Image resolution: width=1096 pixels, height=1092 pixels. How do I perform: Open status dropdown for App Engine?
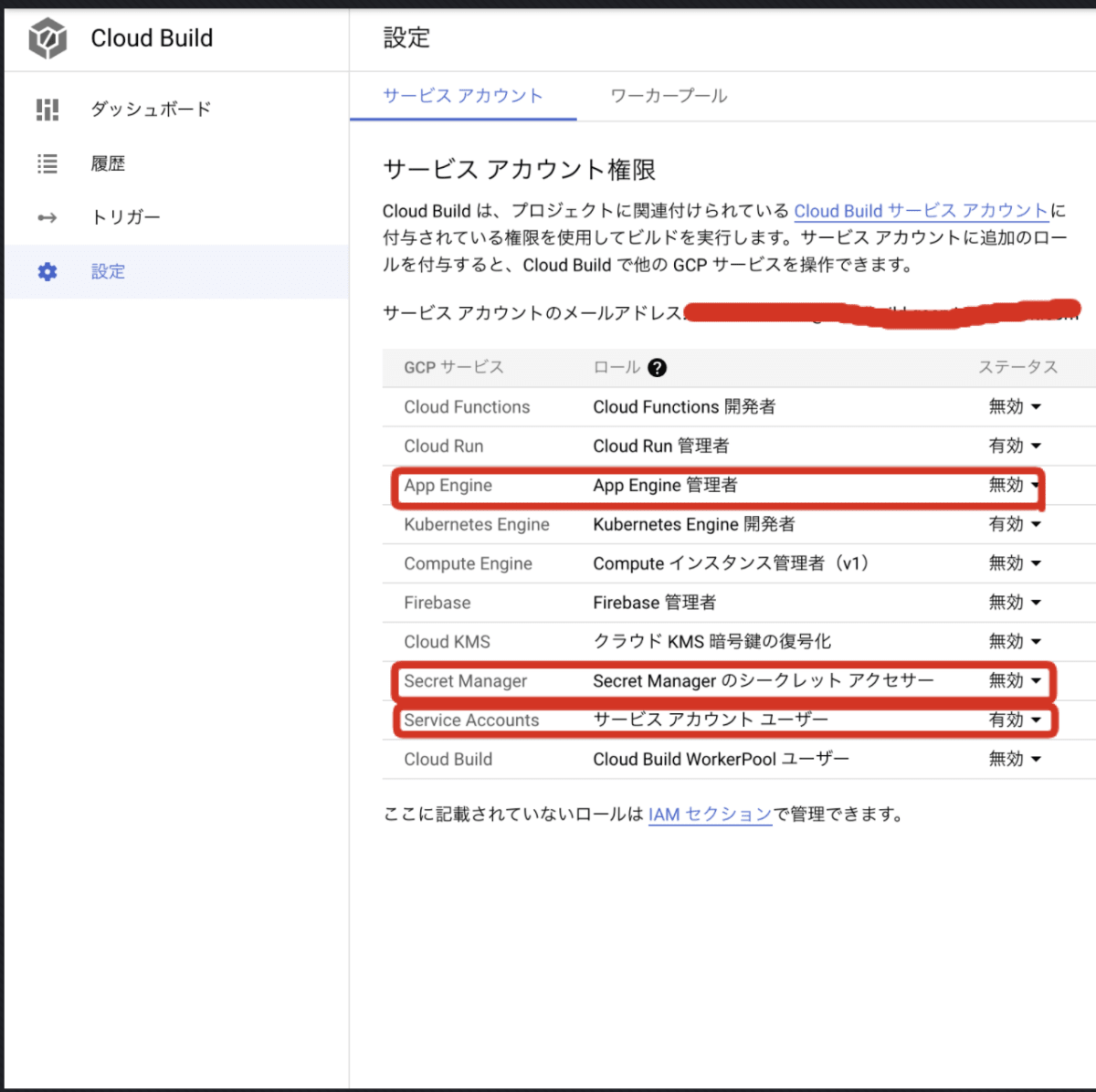coord(1015,485)
